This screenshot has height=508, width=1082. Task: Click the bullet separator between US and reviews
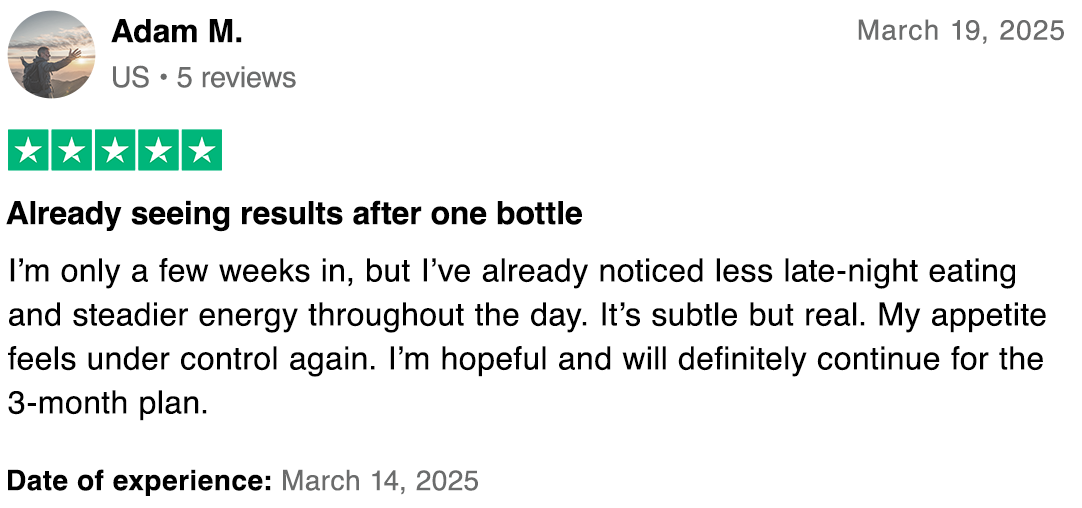point(163,78)
